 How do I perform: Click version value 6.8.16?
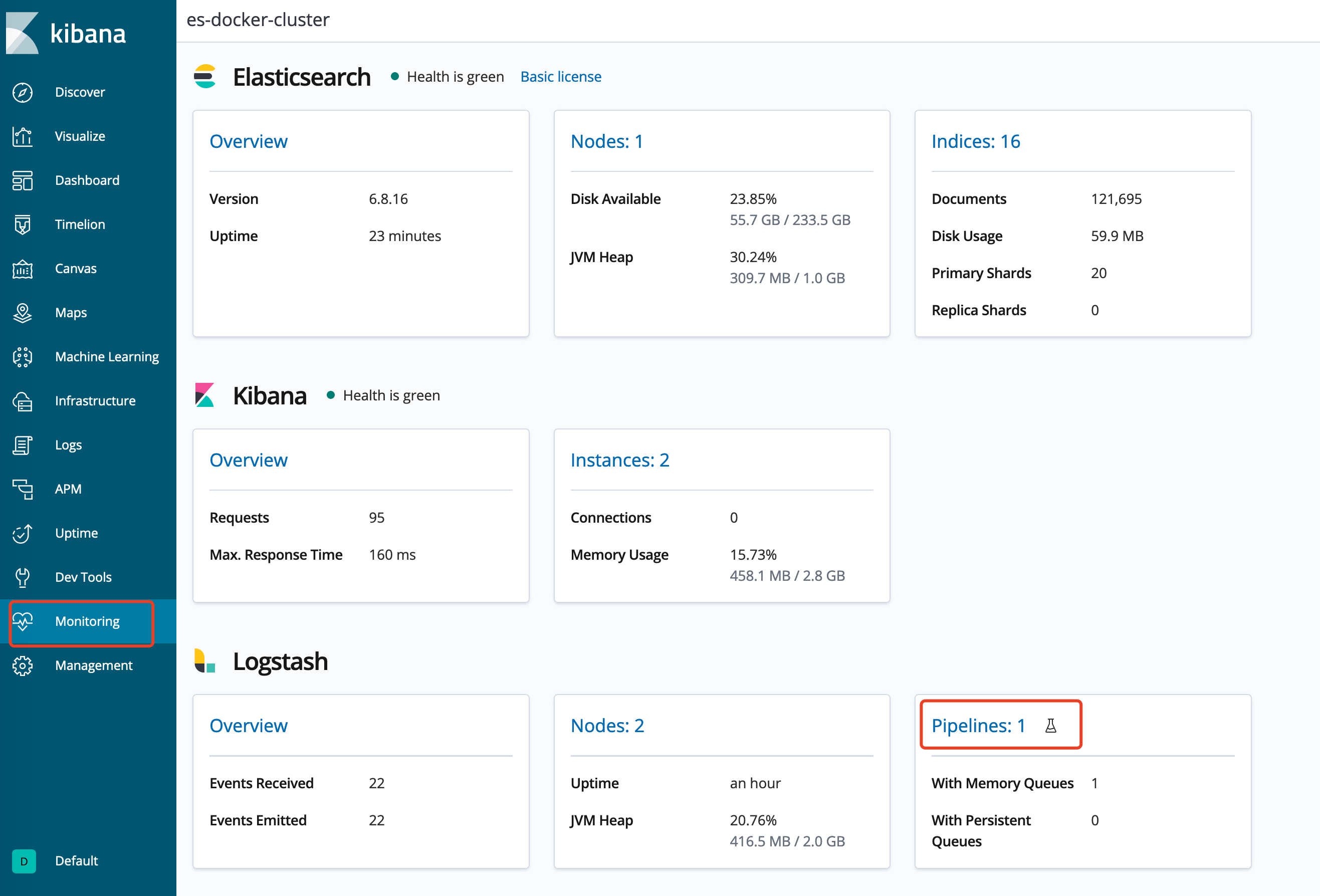pos(388,199)
